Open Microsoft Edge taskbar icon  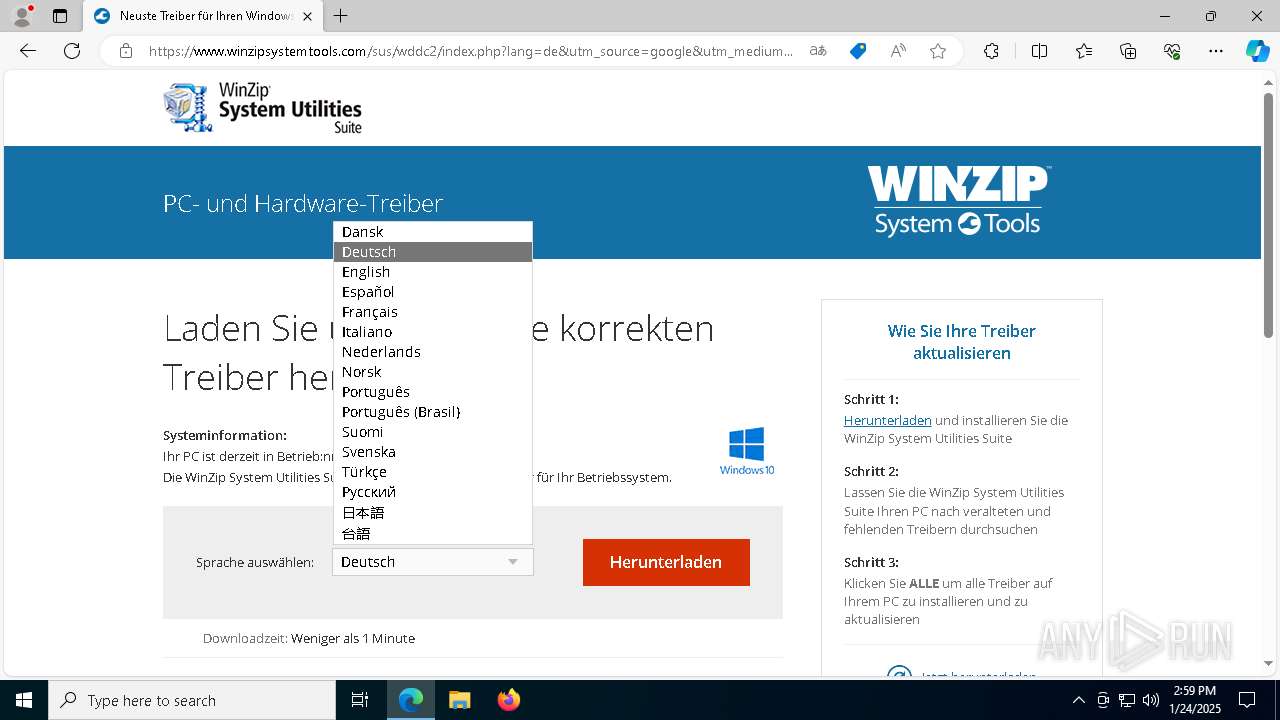pyautogui.click(x=411, y=700)
